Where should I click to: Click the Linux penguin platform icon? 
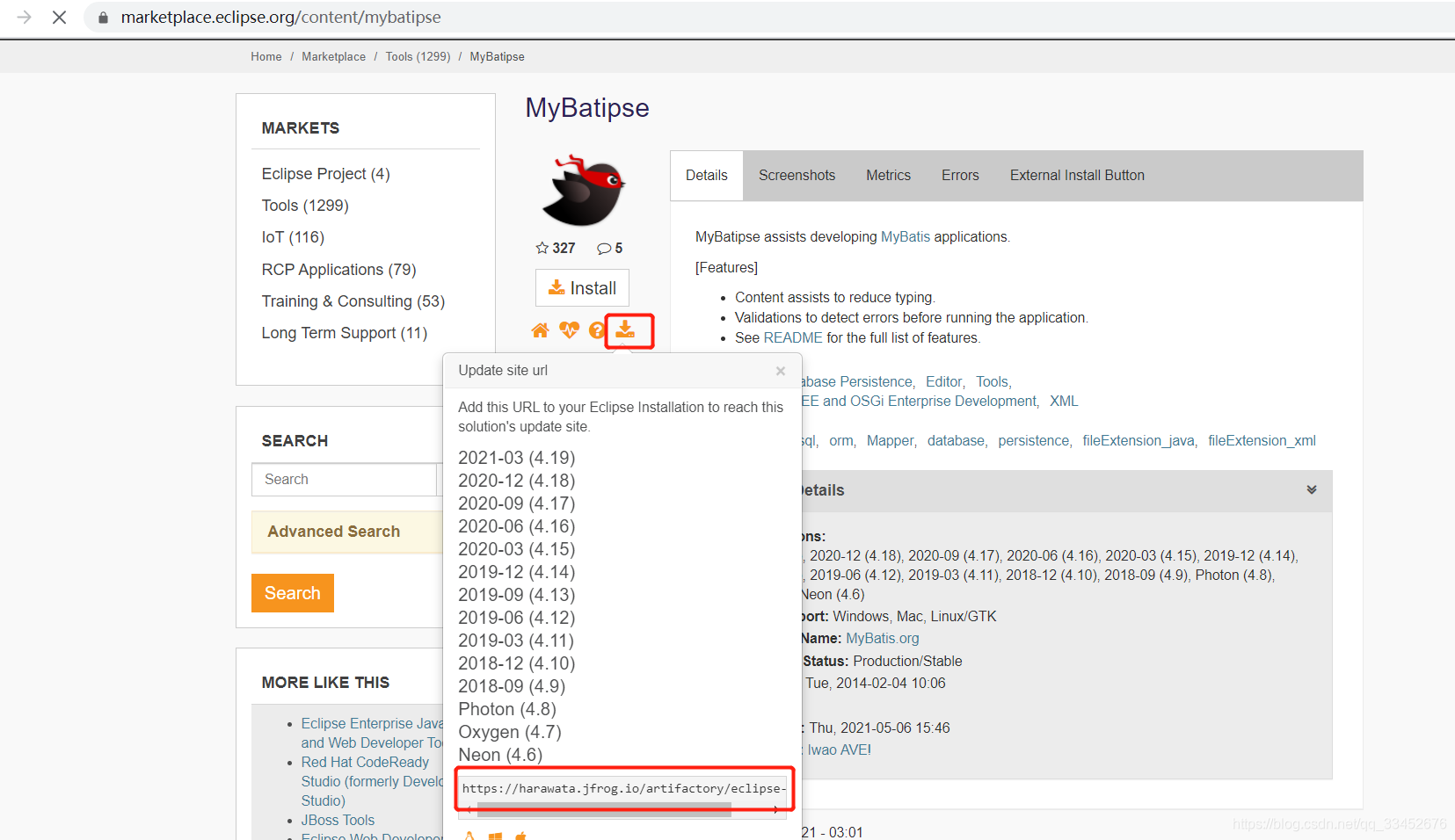(469, 836)
